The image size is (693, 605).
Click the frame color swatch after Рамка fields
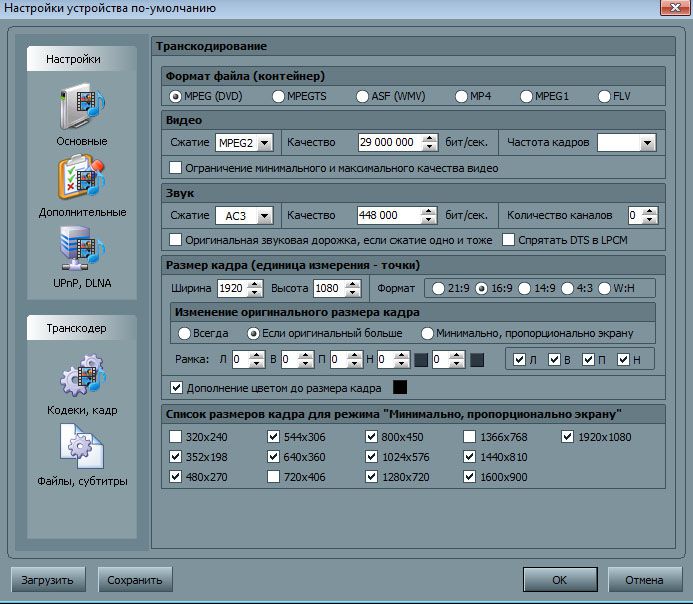[477, 360]
